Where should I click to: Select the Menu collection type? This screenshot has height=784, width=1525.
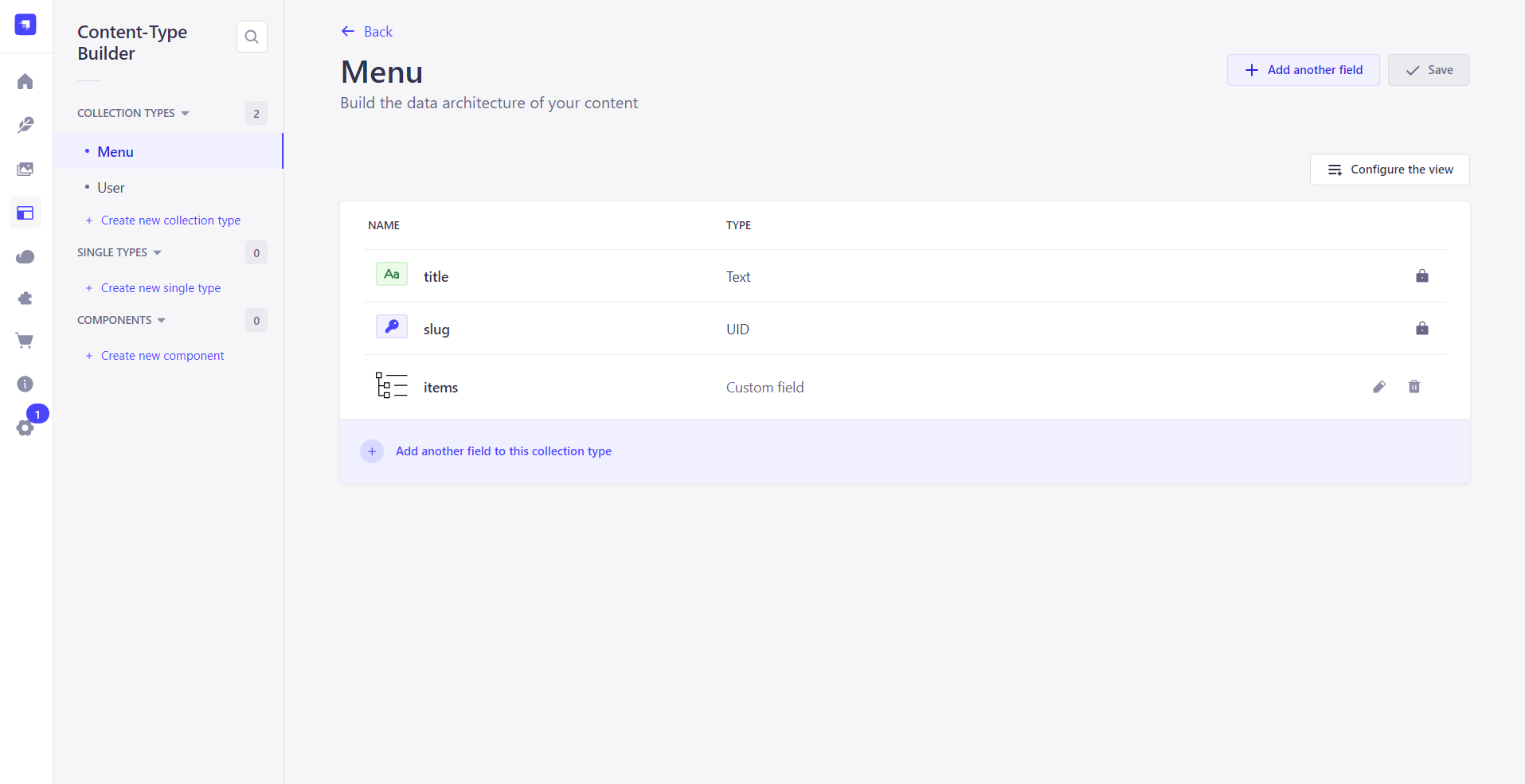pos(115,152)
